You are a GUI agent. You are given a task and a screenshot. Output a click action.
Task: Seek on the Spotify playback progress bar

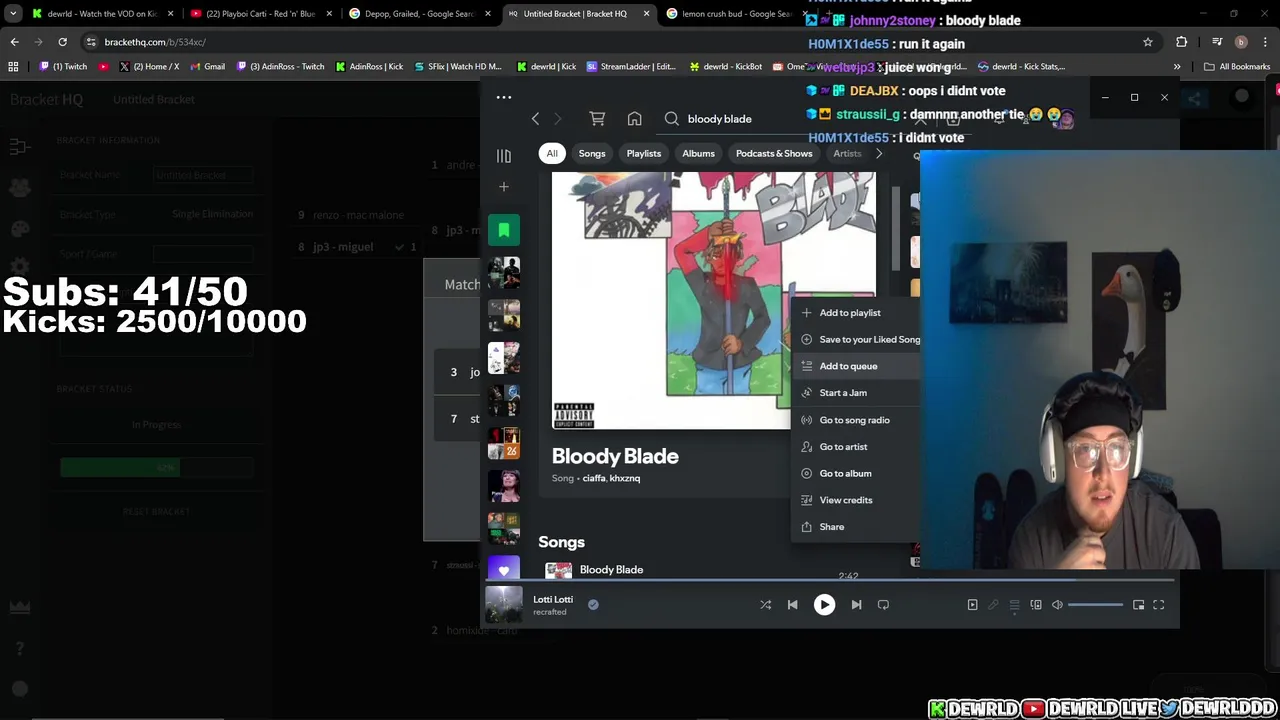(x=830, y=580)
